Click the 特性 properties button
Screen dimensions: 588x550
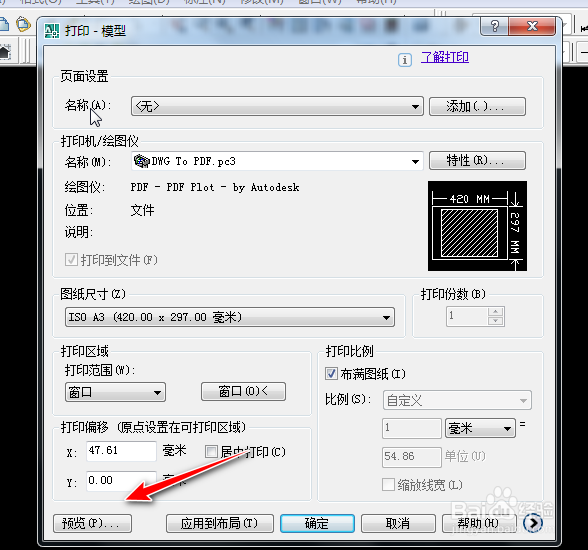tap(477, 161)
